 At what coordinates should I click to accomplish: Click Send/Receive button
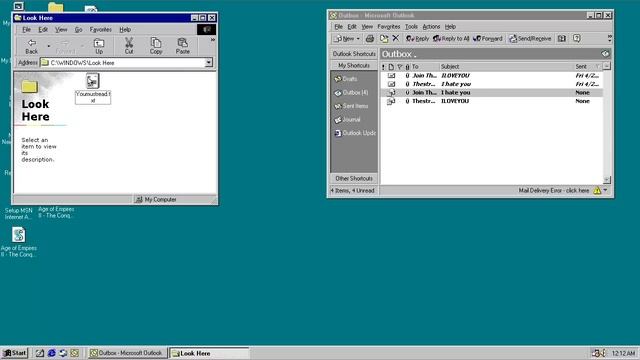click(x=530, y=38)
